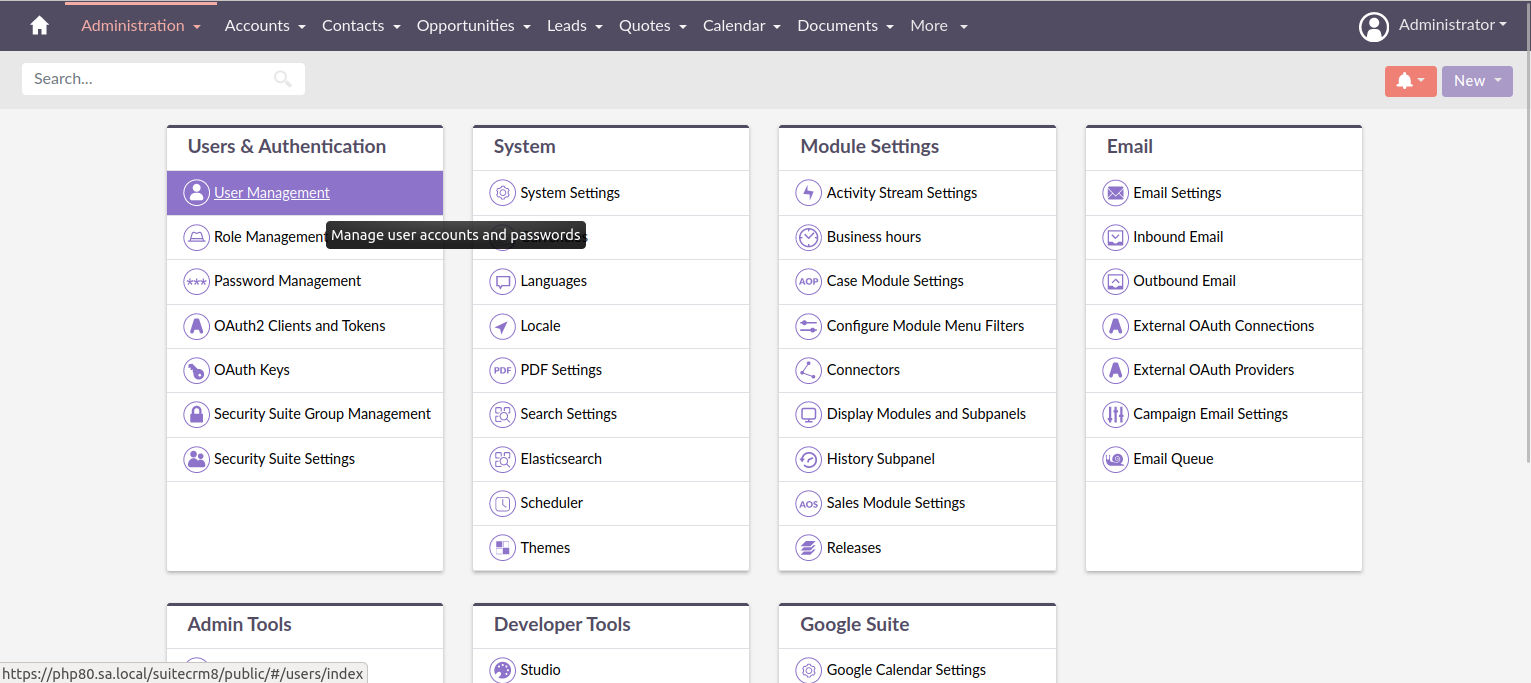Click the Email Queue envelope icon
This screenshot has height=683, width=1531.
[x=1115, y=459]
